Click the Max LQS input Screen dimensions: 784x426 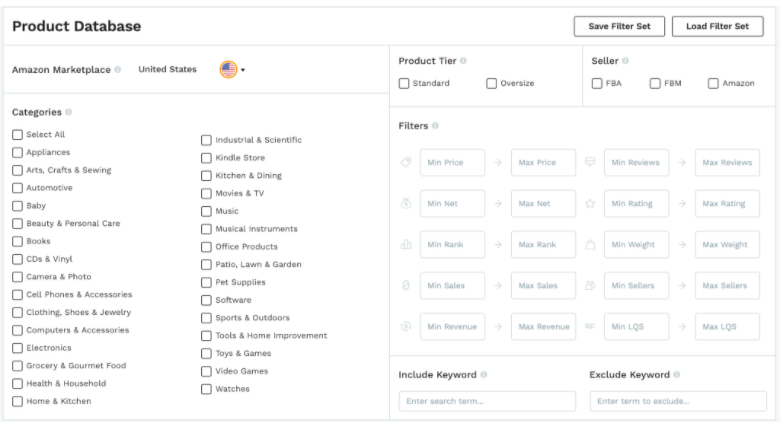point(728,326)
